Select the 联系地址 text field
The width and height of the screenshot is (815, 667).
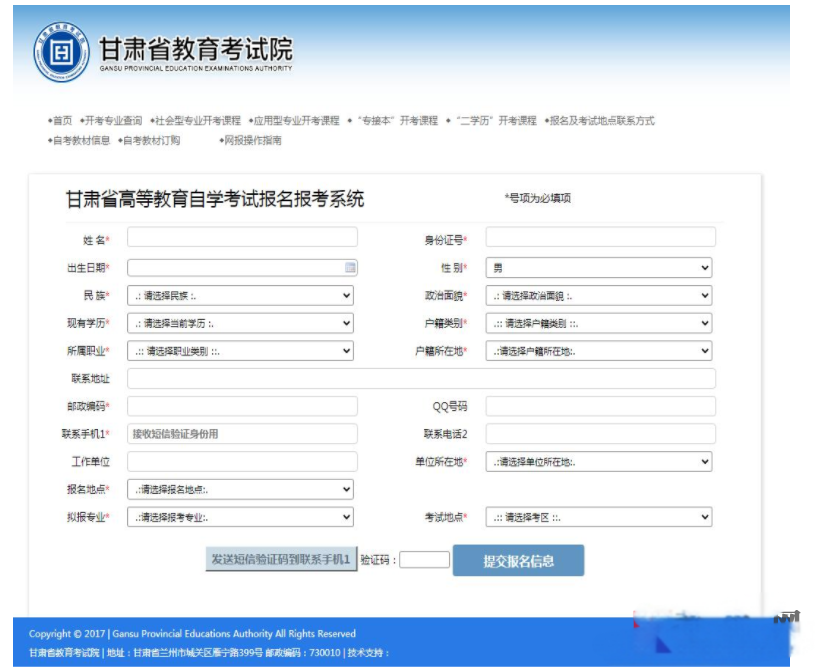[421, 379]
